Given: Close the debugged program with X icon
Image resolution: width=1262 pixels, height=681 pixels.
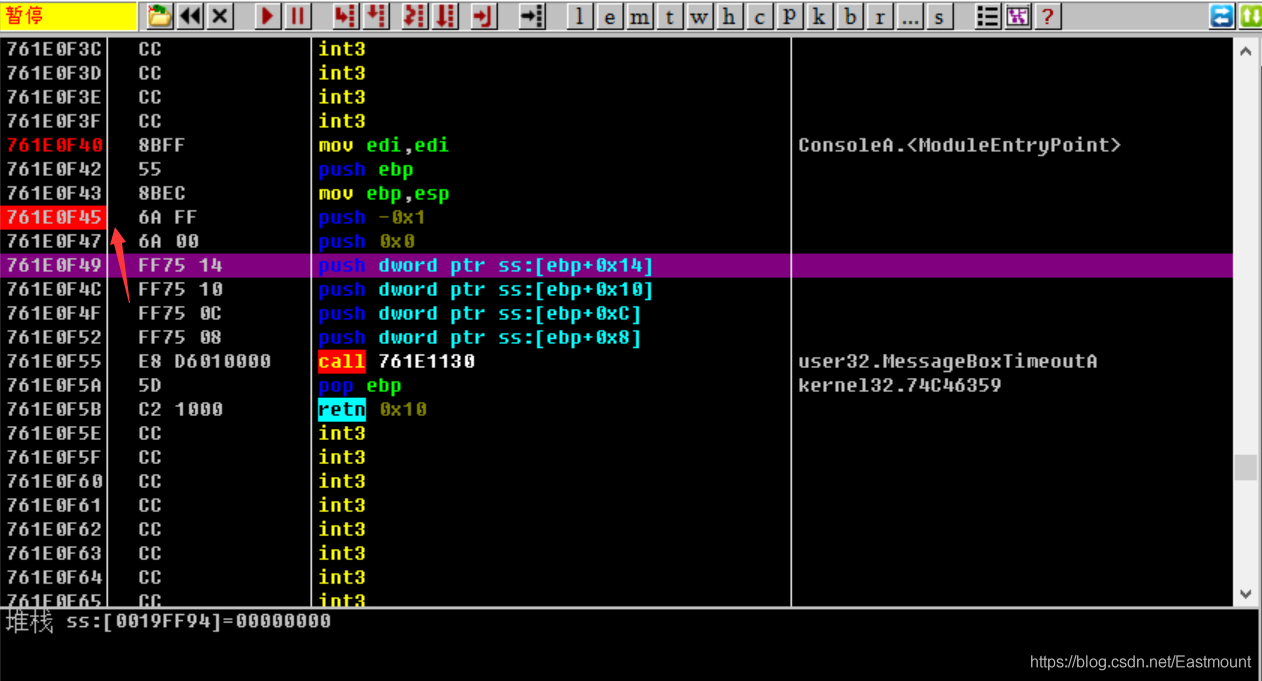Looking at the screenshot, I should 221,16.
